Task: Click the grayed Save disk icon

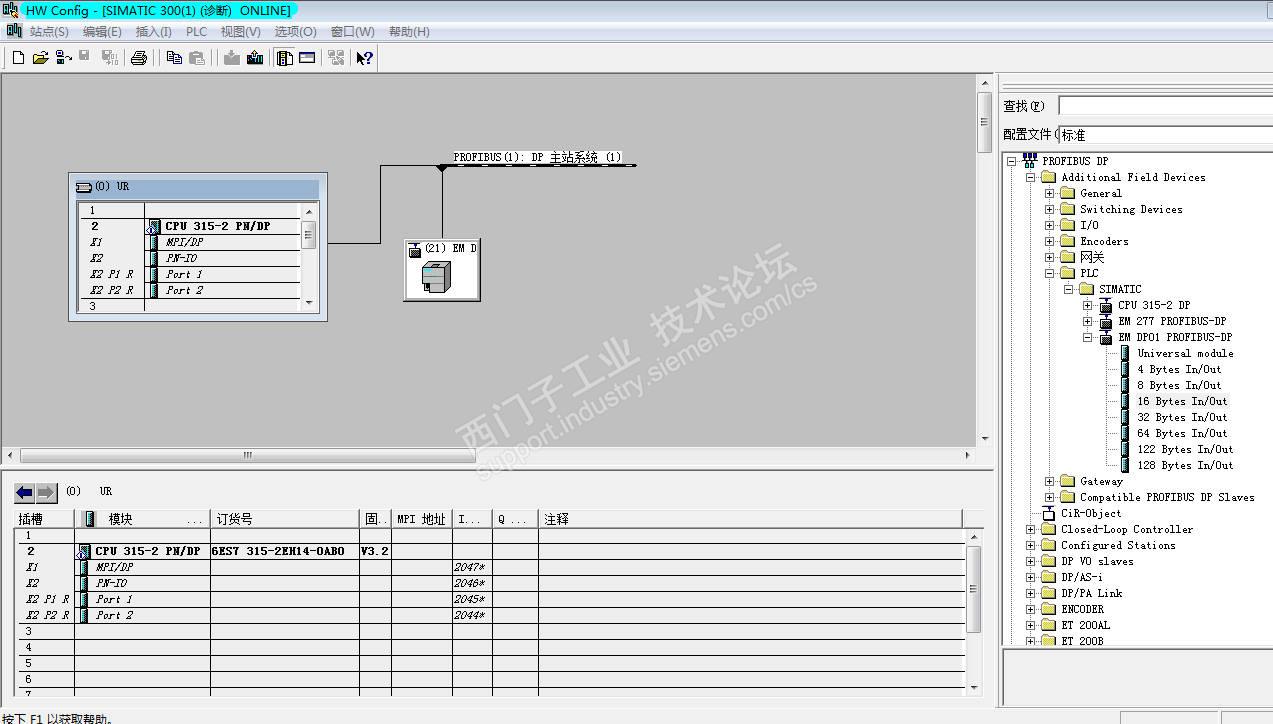Action: [x=85, y=57]
